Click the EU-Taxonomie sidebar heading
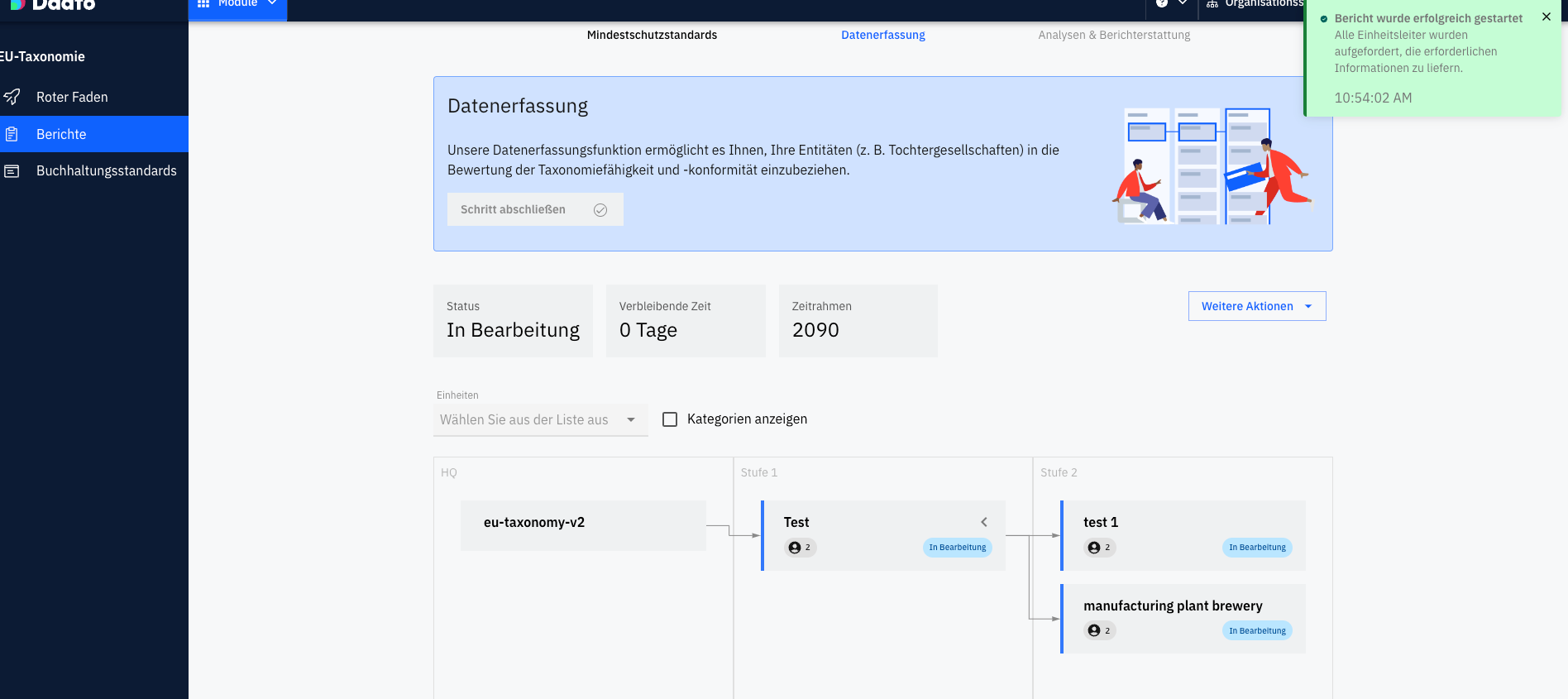This screenshot has width=1568, height=699. 43,56
